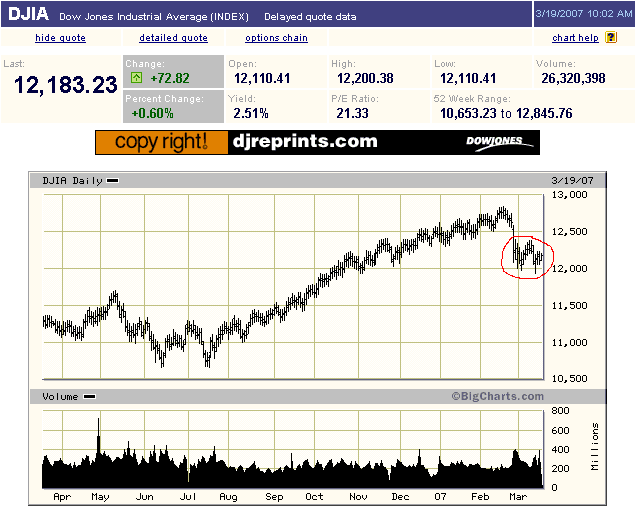
Task: Select the change value +72.82
Action: 170,78
